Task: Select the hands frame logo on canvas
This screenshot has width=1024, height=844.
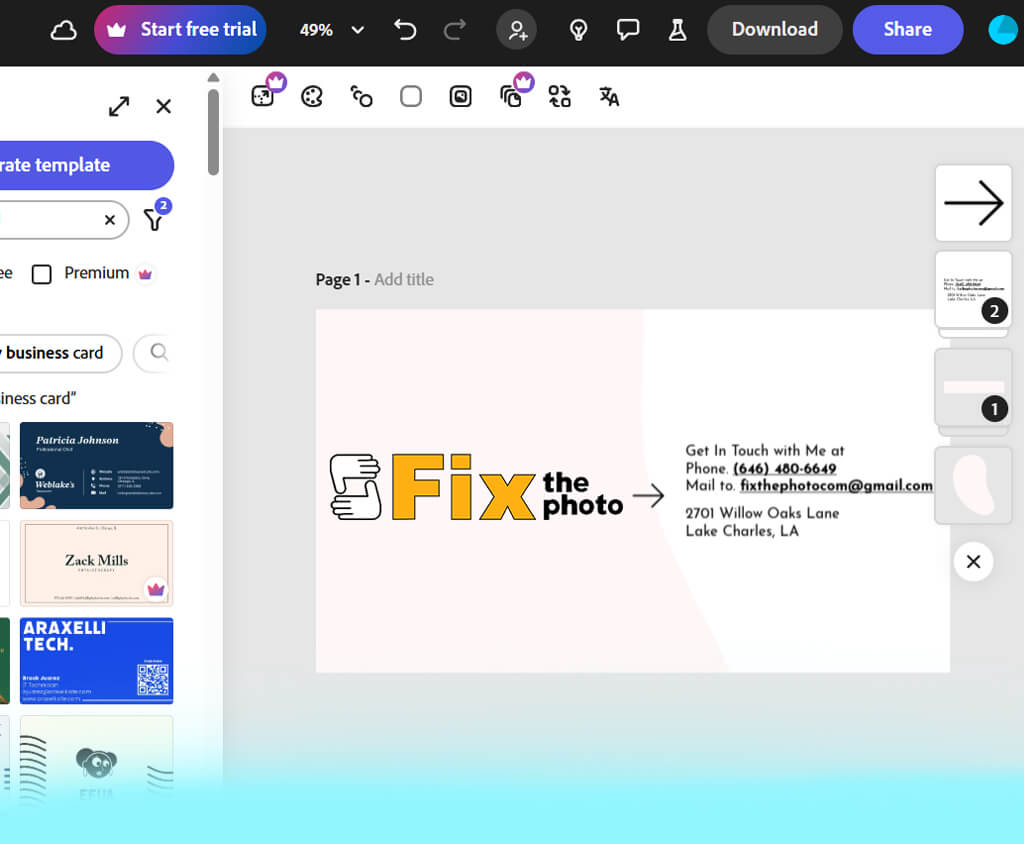Action: click(356, 487)
